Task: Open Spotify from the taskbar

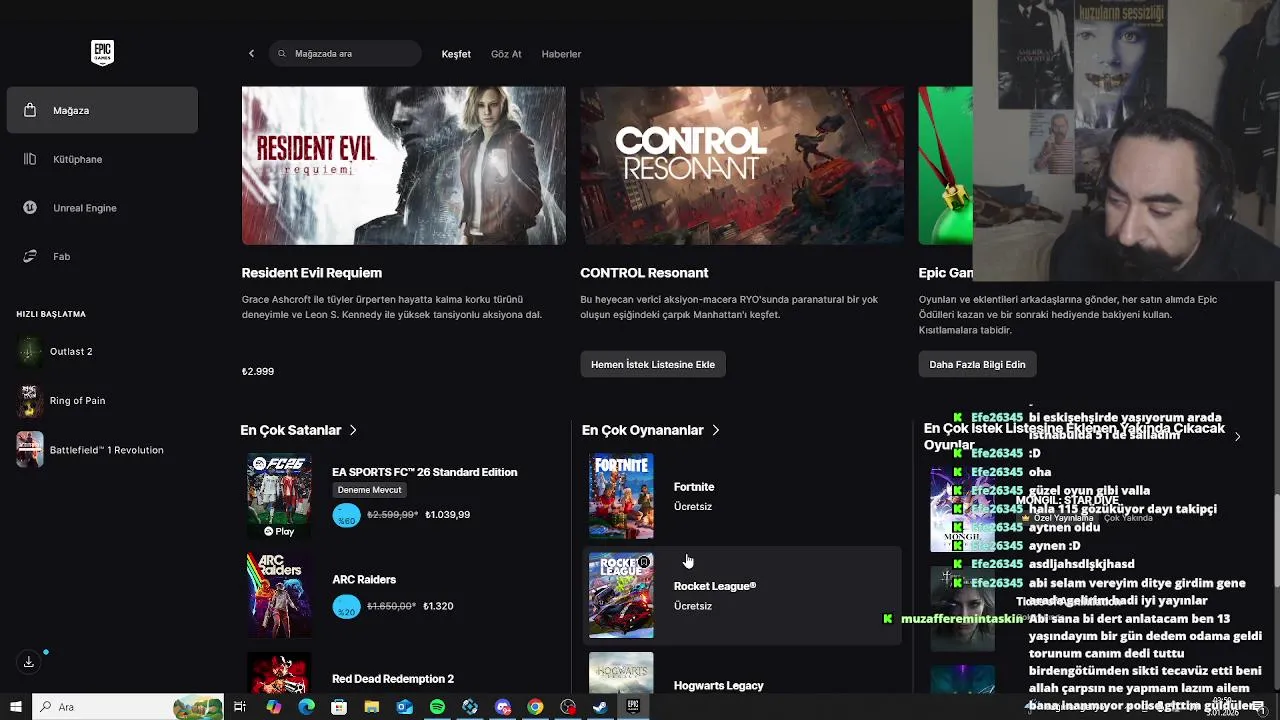Action: tap(437, 707)
